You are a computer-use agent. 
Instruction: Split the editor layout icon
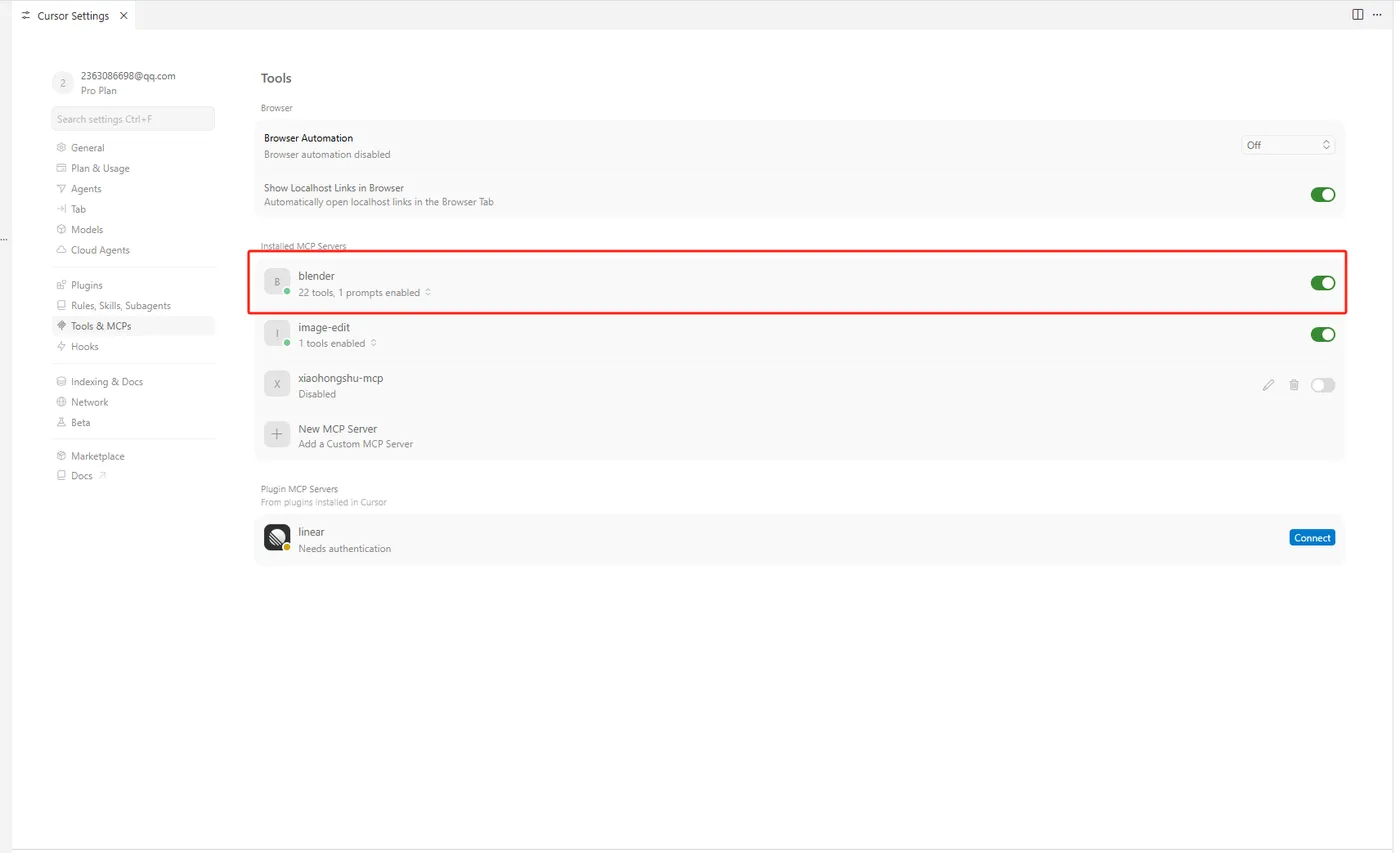coord(1358,14)
